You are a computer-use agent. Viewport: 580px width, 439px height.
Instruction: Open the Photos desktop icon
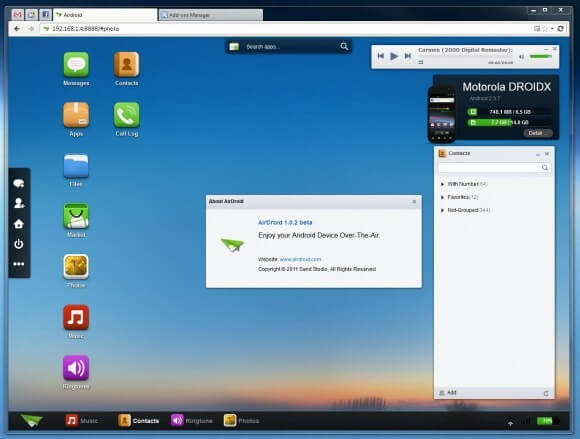click(x=76, y=267)
